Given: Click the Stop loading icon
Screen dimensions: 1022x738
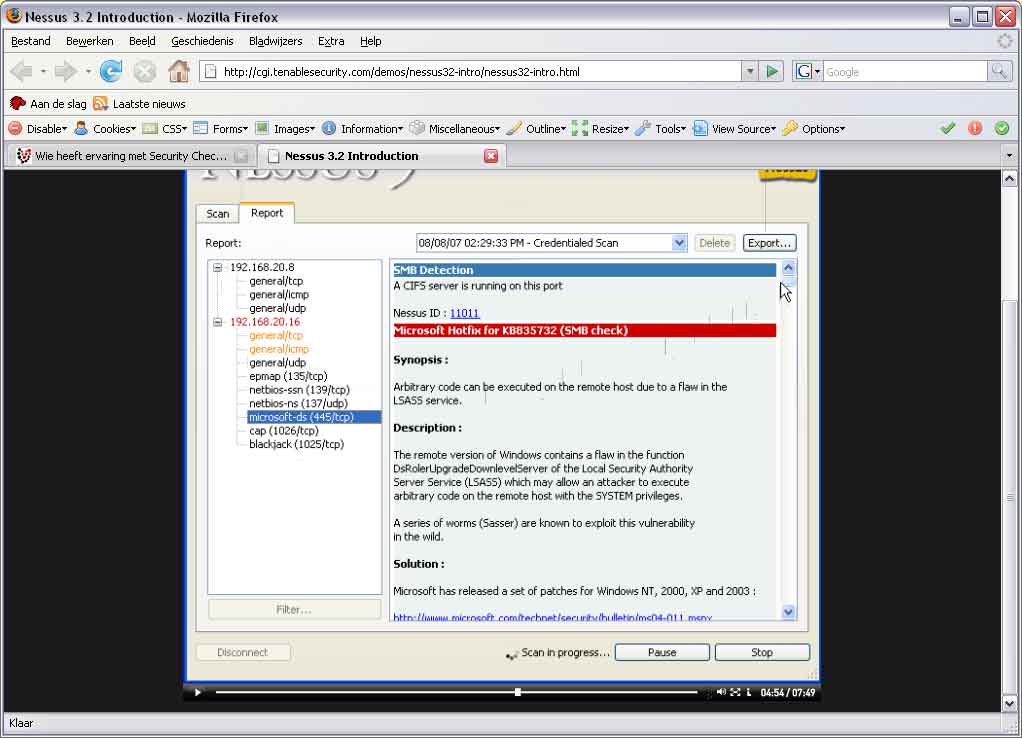Looking at the screenshot, I should [x=145, y=71].
